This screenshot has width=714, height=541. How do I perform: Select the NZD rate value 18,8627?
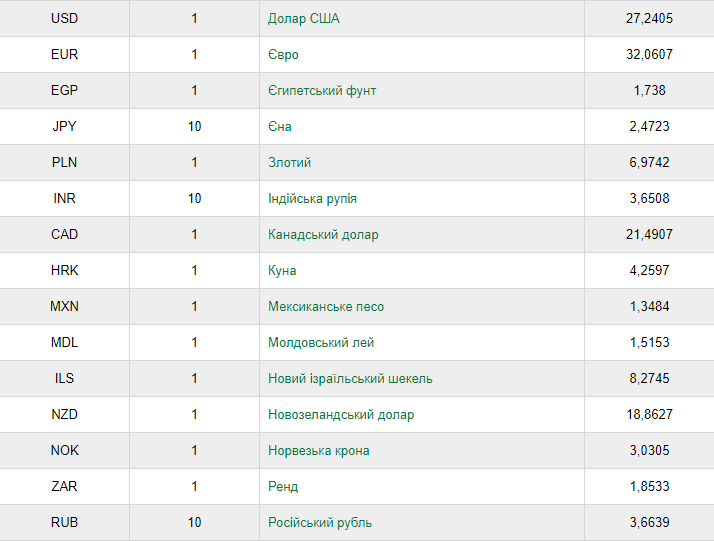pyautogui.click(x=649, y=414)
